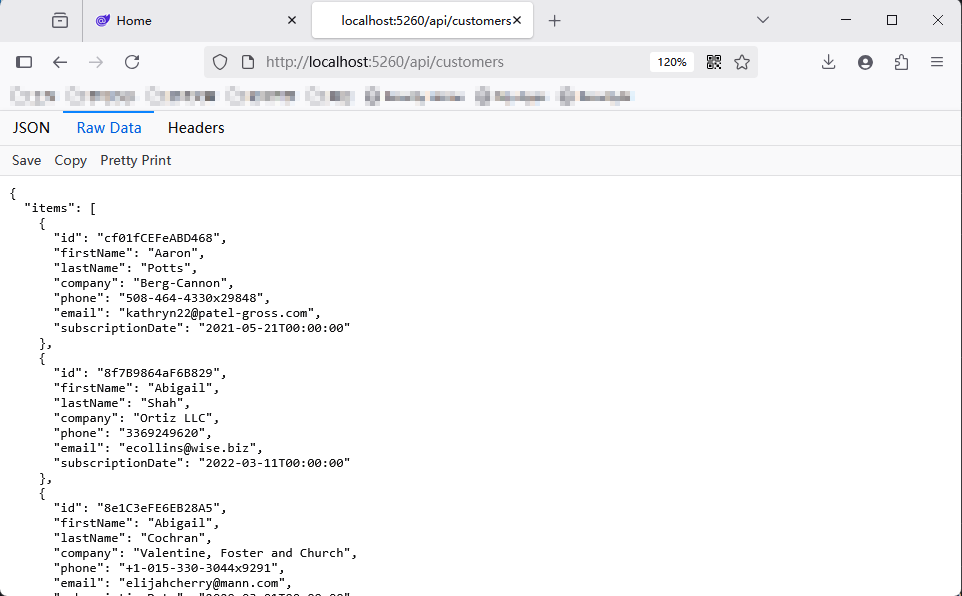Open the application hamburger menu

pos(936,62)
